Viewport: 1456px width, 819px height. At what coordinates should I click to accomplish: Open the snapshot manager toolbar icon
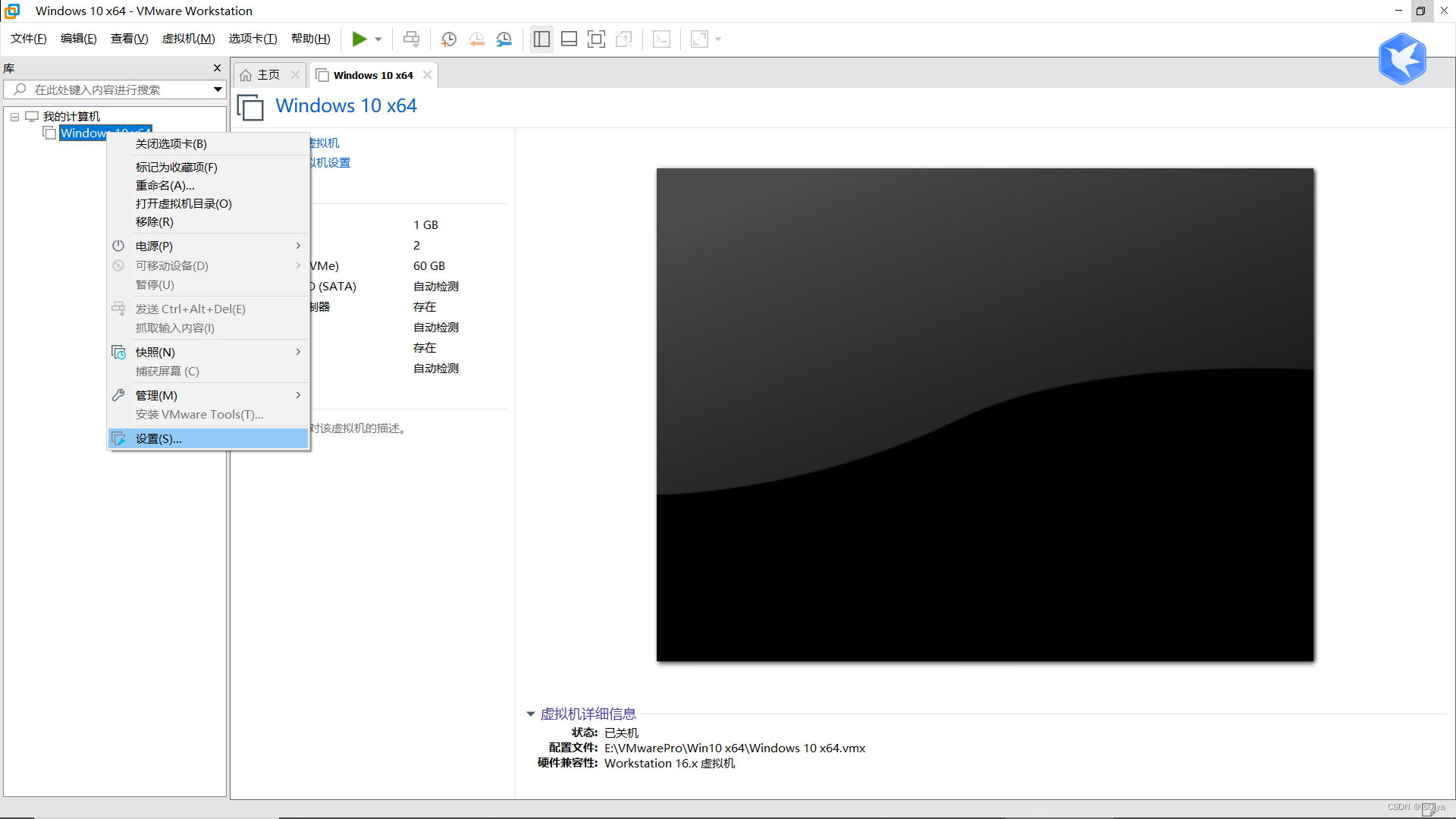click(x=504, y=39)
